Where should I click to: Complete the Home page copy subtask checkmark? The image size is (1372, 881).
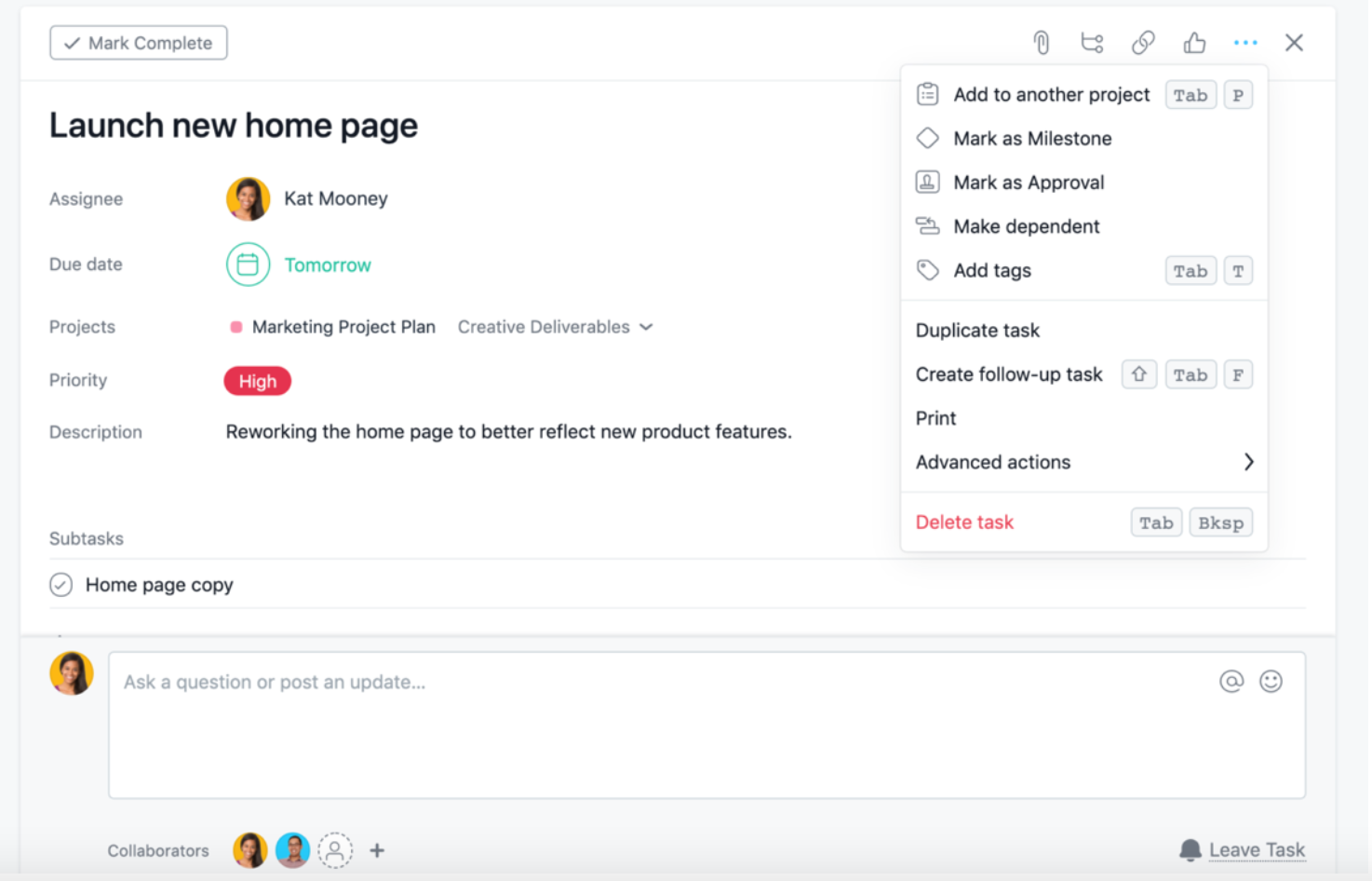[x=61, y=585]
